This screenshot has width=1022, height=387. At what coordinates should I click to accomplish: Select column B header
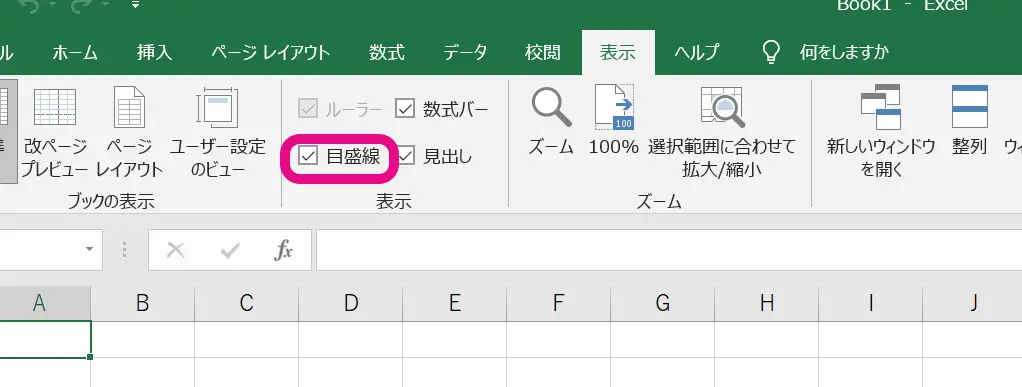click(x=143, y=303)
